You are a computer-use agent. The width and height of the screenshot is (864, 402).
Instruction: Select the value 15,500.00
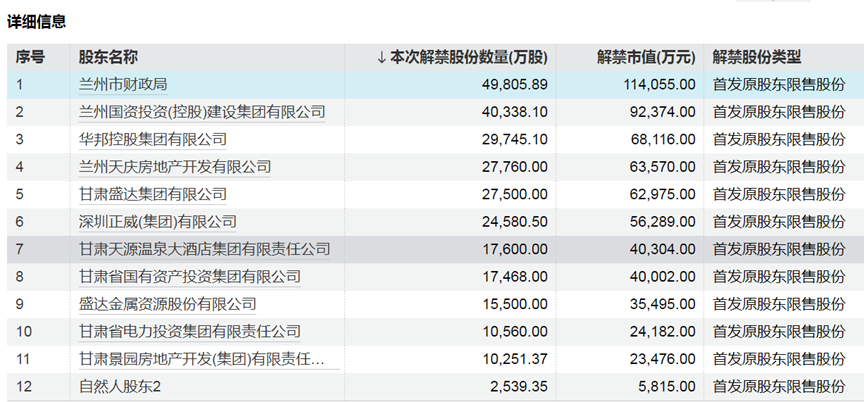(x=514, y=304)
